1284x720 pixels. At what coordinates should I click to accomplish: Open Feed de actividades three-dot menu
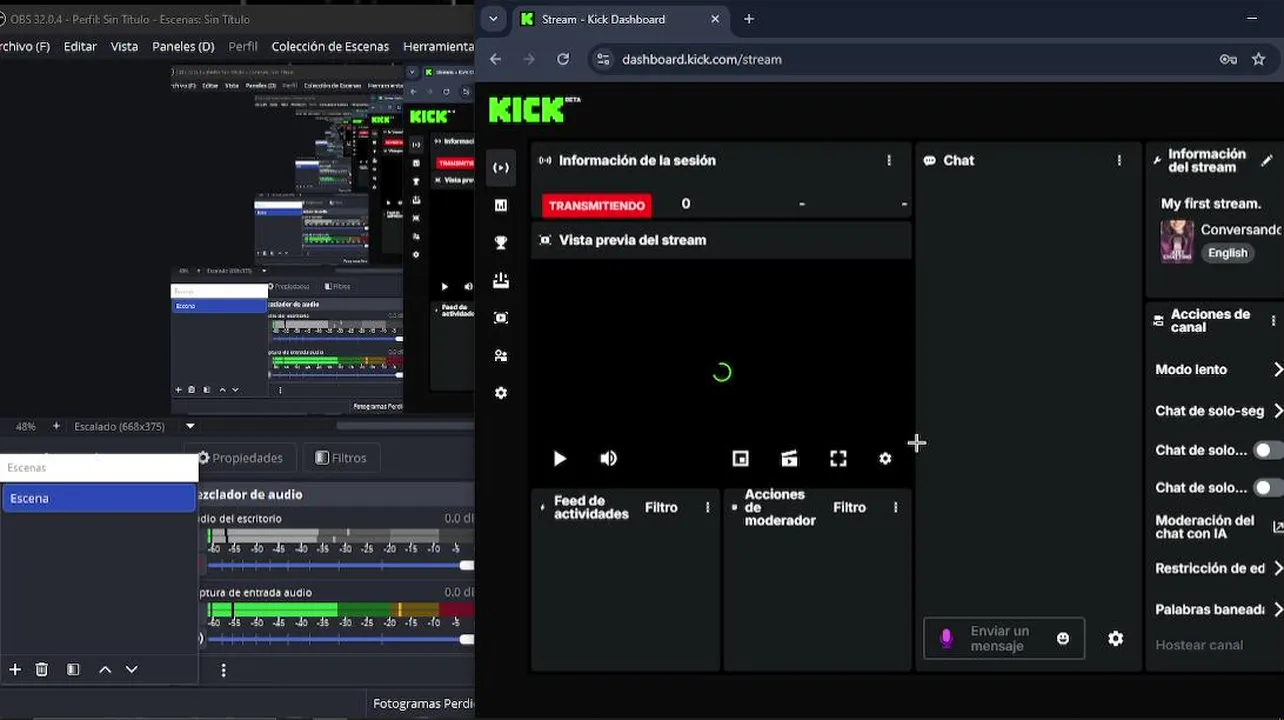pyautogui.click(x=708, y=507)
